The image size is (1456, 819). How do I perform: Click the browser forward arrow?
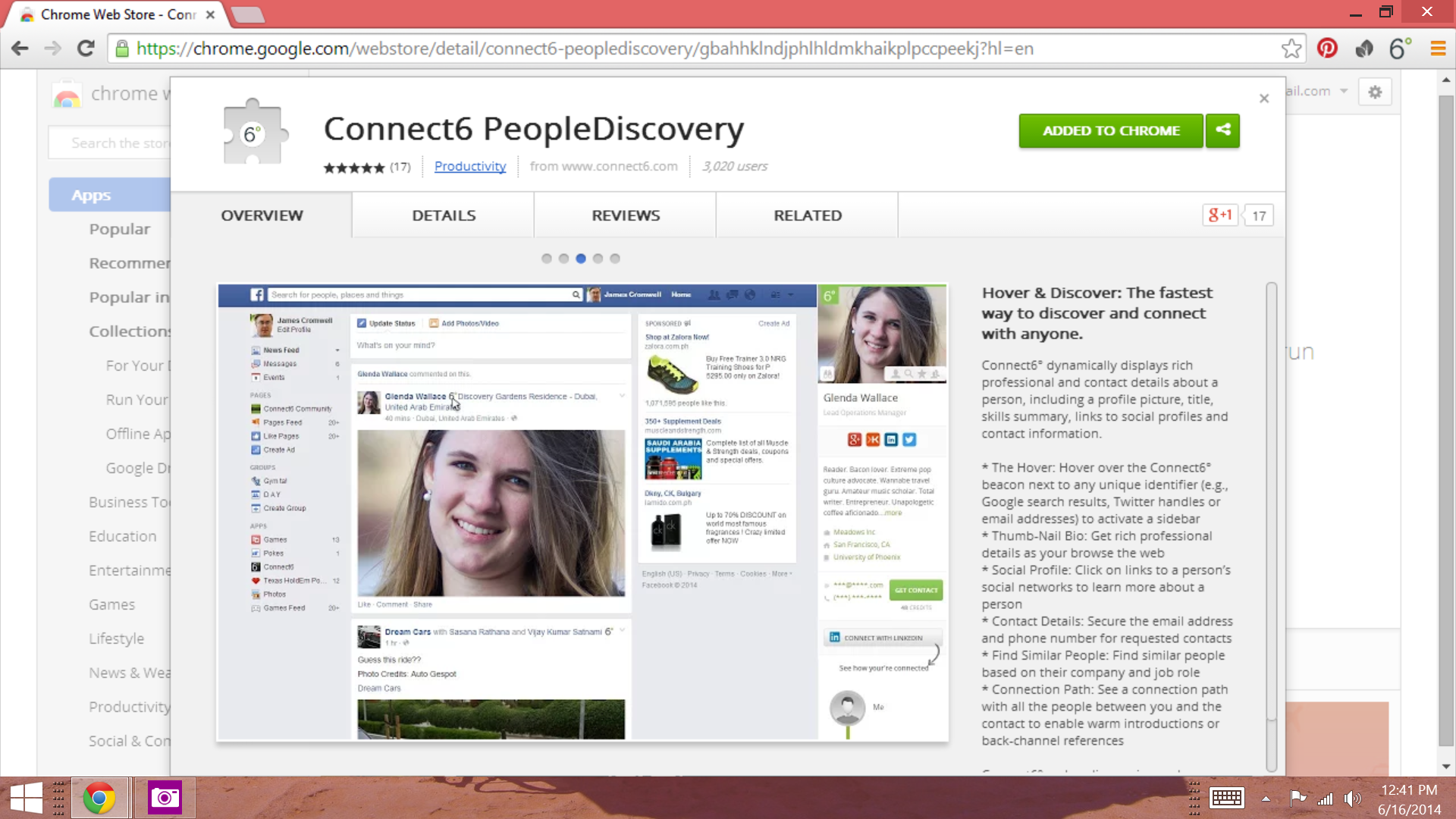click(x=52, y=49)
